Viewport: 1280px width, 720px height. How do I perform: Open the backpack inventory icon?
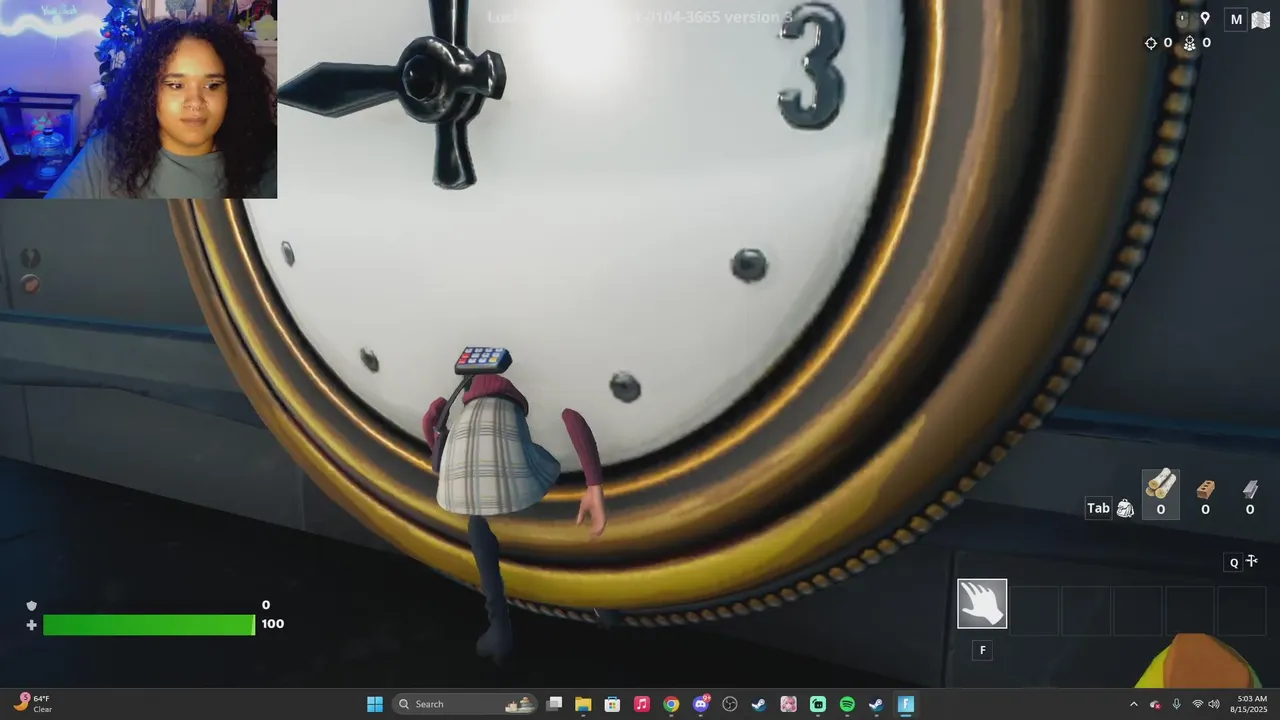pyautogui.click(x=1125, y=509)
